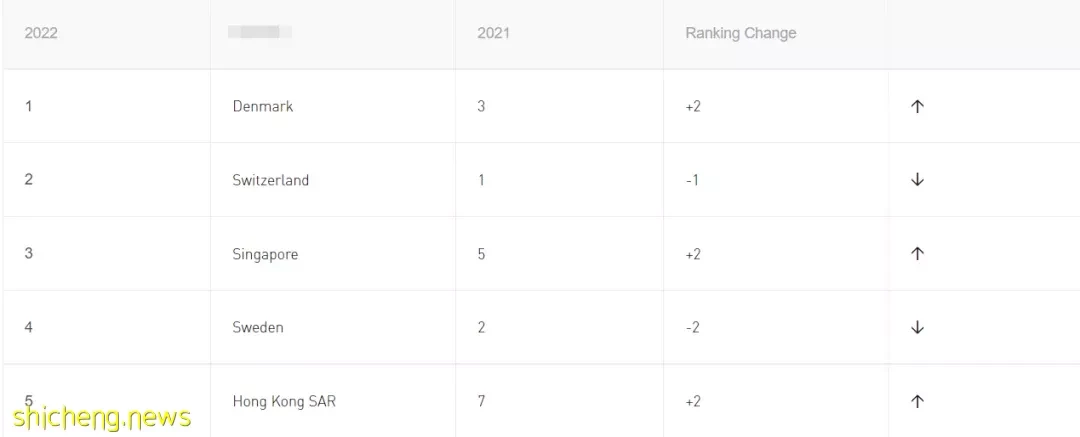Click the Denmark country cell
The width and height of the screenshot is (1080, 437).
coord(262,106)
